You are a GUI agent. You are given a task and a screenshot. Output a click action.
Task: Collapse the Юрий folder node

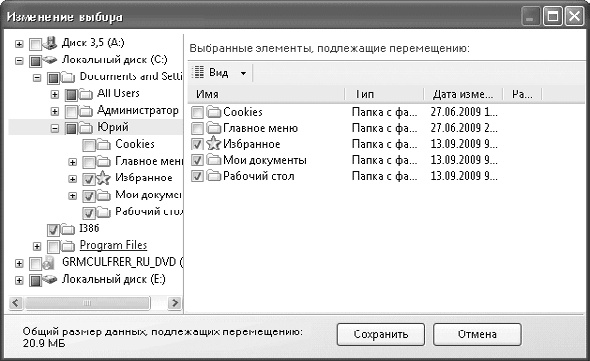55,128
